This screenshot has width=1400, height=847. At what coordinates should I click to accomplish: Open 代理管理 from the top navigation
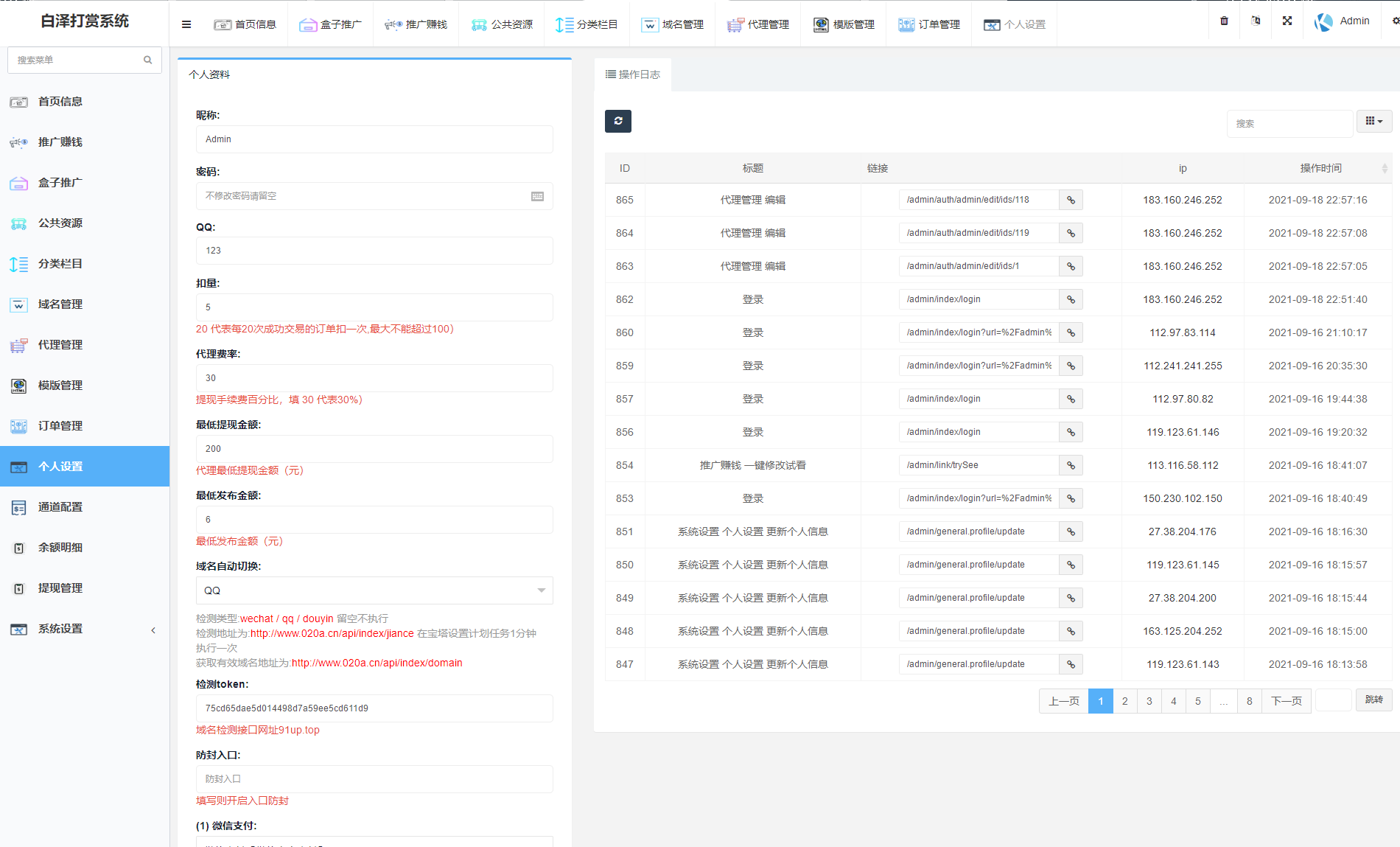[758, 24]
